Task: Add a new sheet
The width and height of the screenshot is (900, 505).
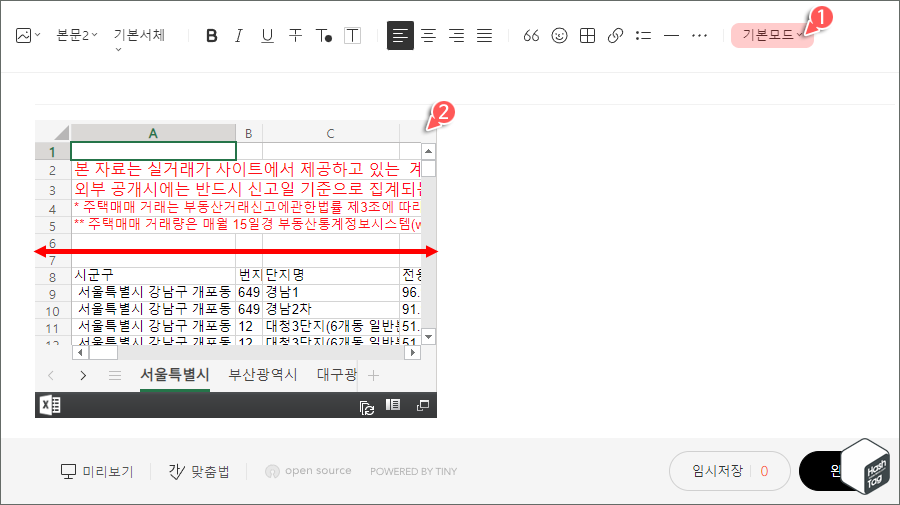Action: 373,375
